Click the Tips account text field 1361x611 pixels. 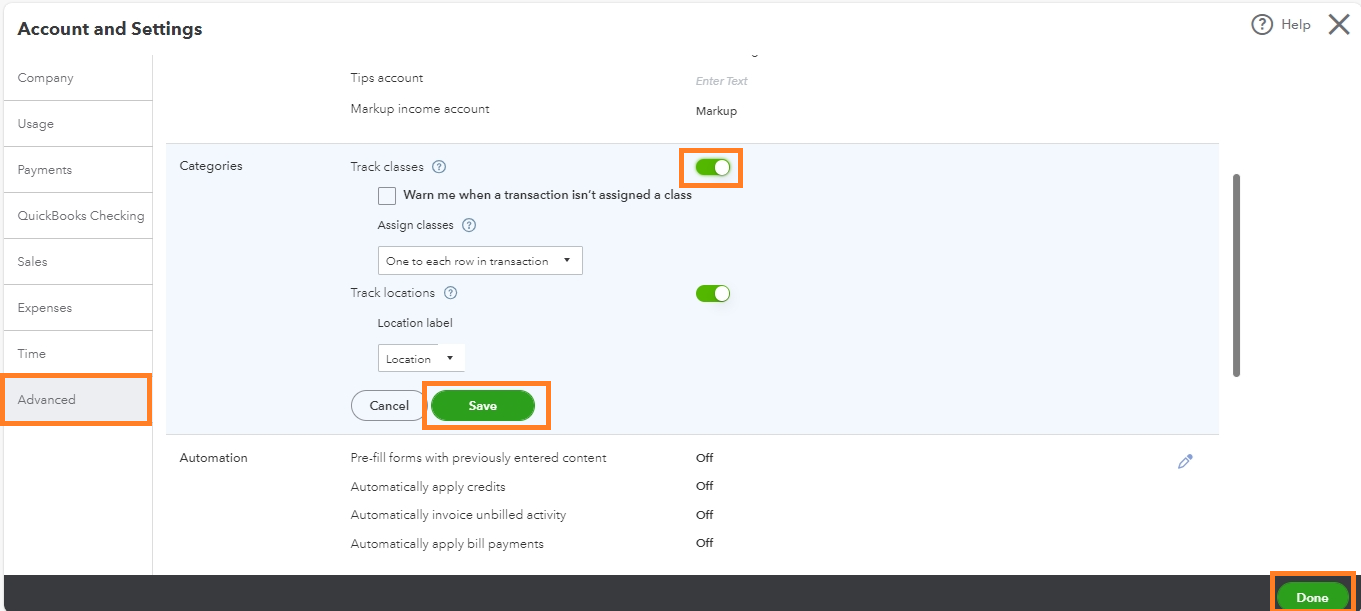tap(722, 81)
